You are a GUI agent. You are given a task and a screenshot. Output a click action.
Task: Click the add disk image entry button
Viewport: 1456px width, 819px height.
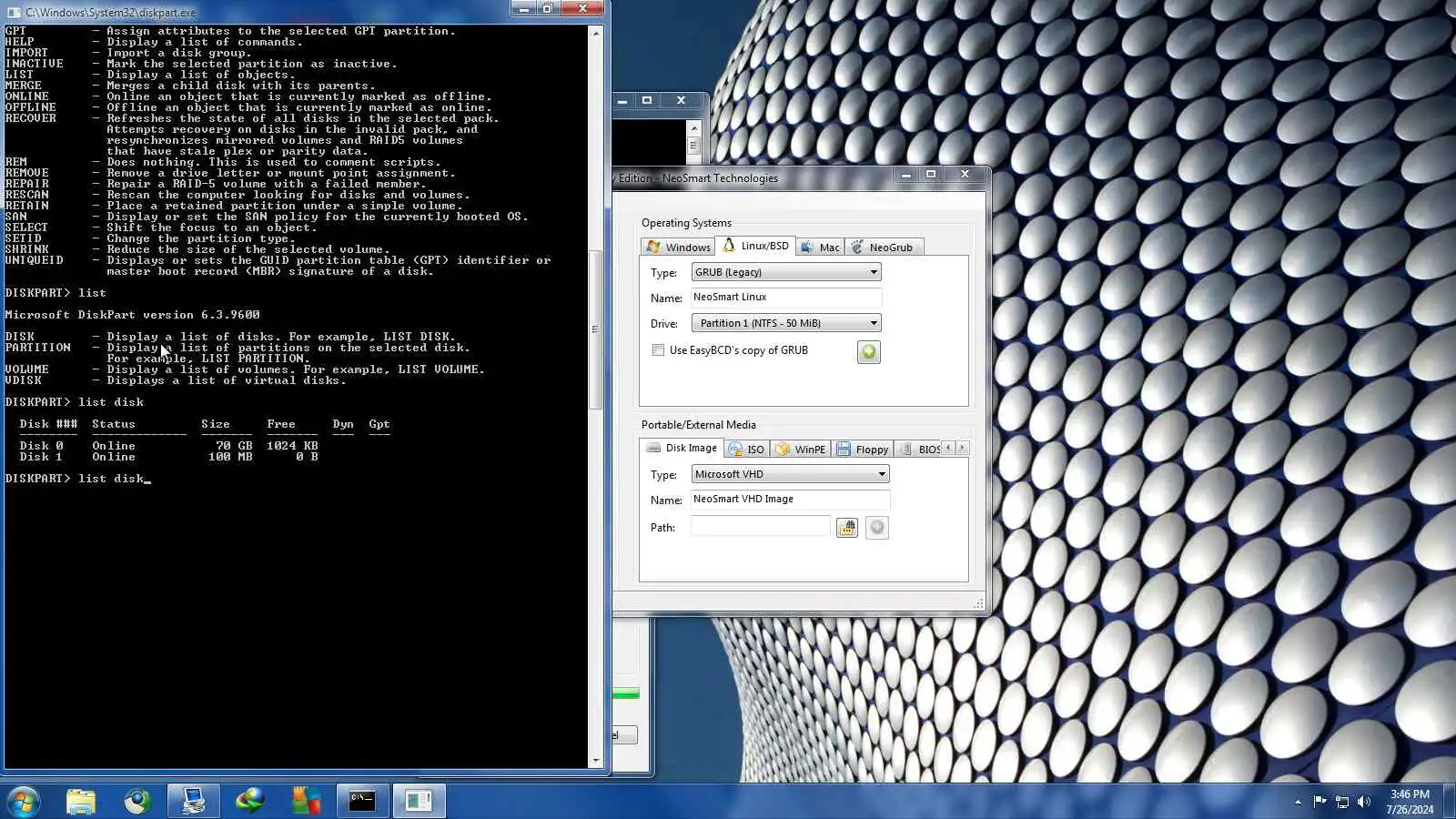(876, 528)
